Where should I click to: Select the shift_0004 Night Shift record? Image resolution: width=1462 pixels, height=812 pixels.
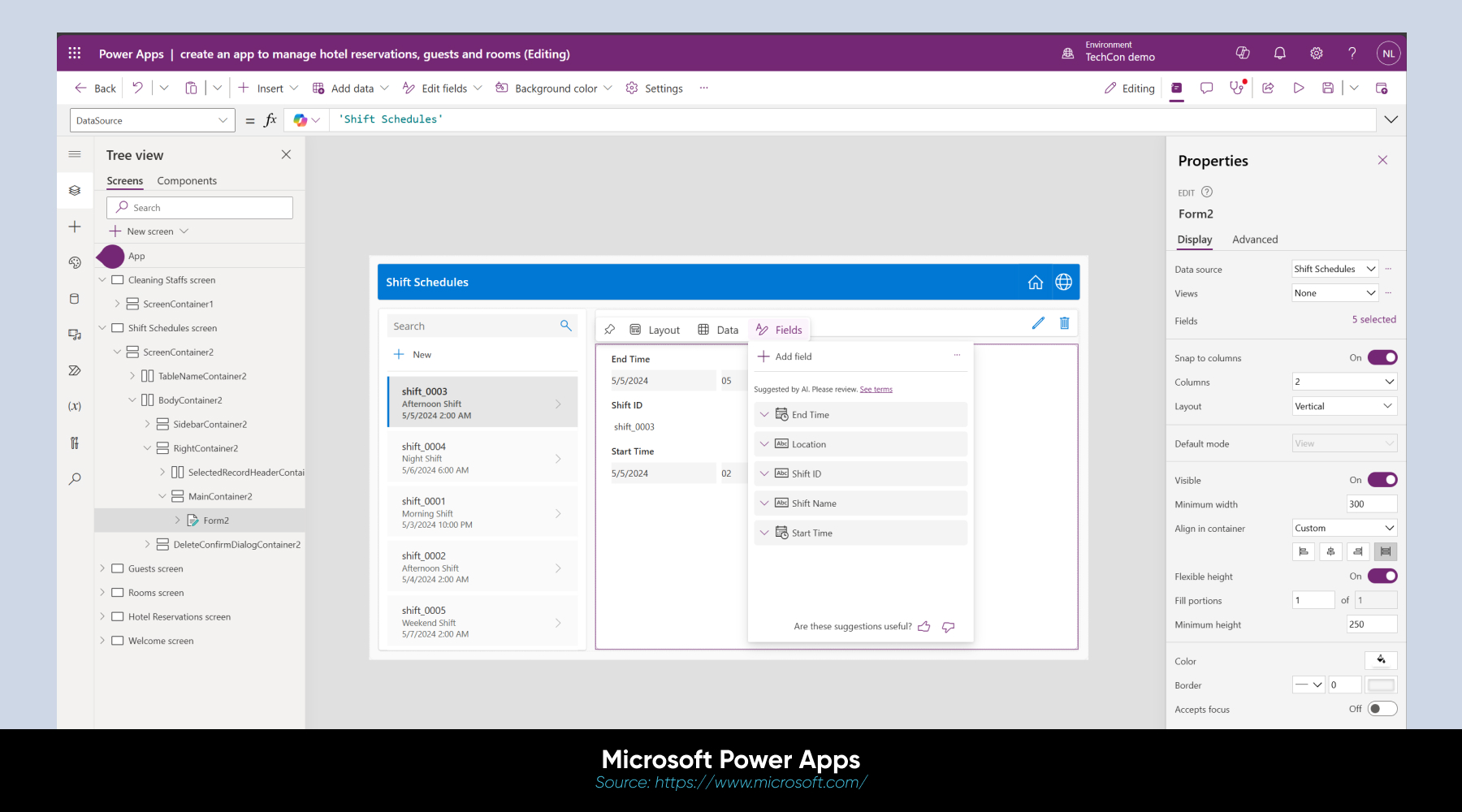482,458
